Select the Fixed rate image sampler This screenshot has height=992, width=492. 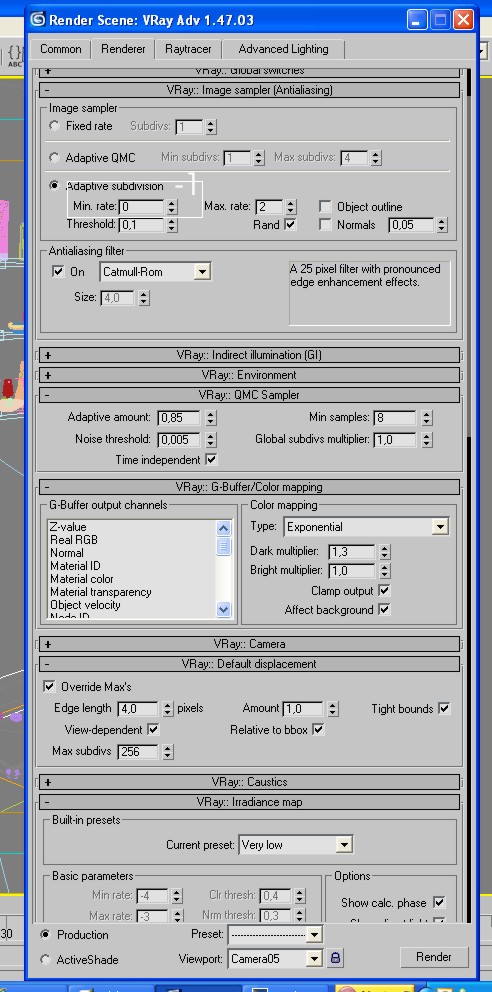(x=56, y=126)
